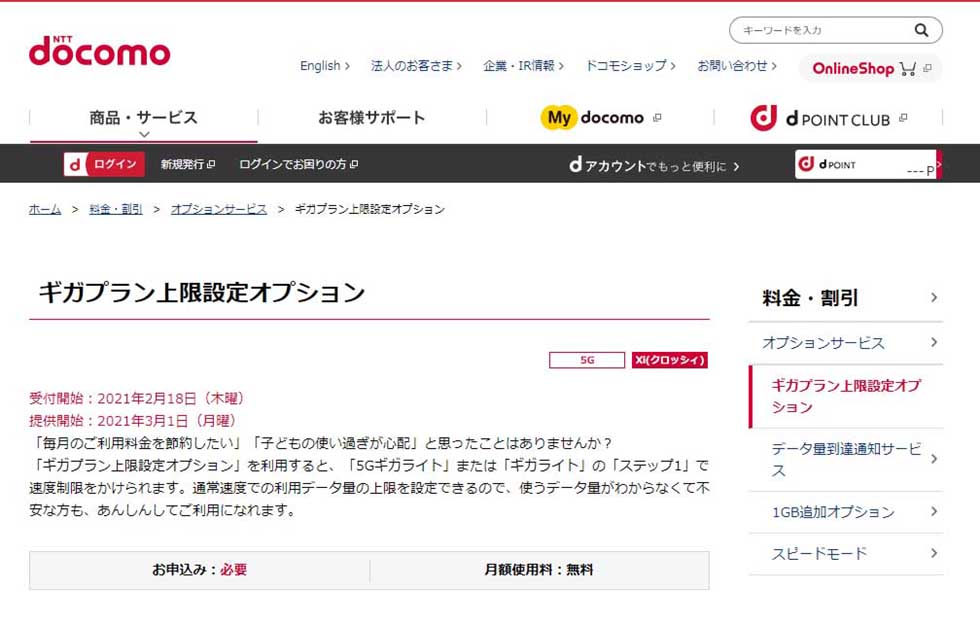Click the d ログイン button
Viewport: 980px width, 624px height.
(104, 164)
